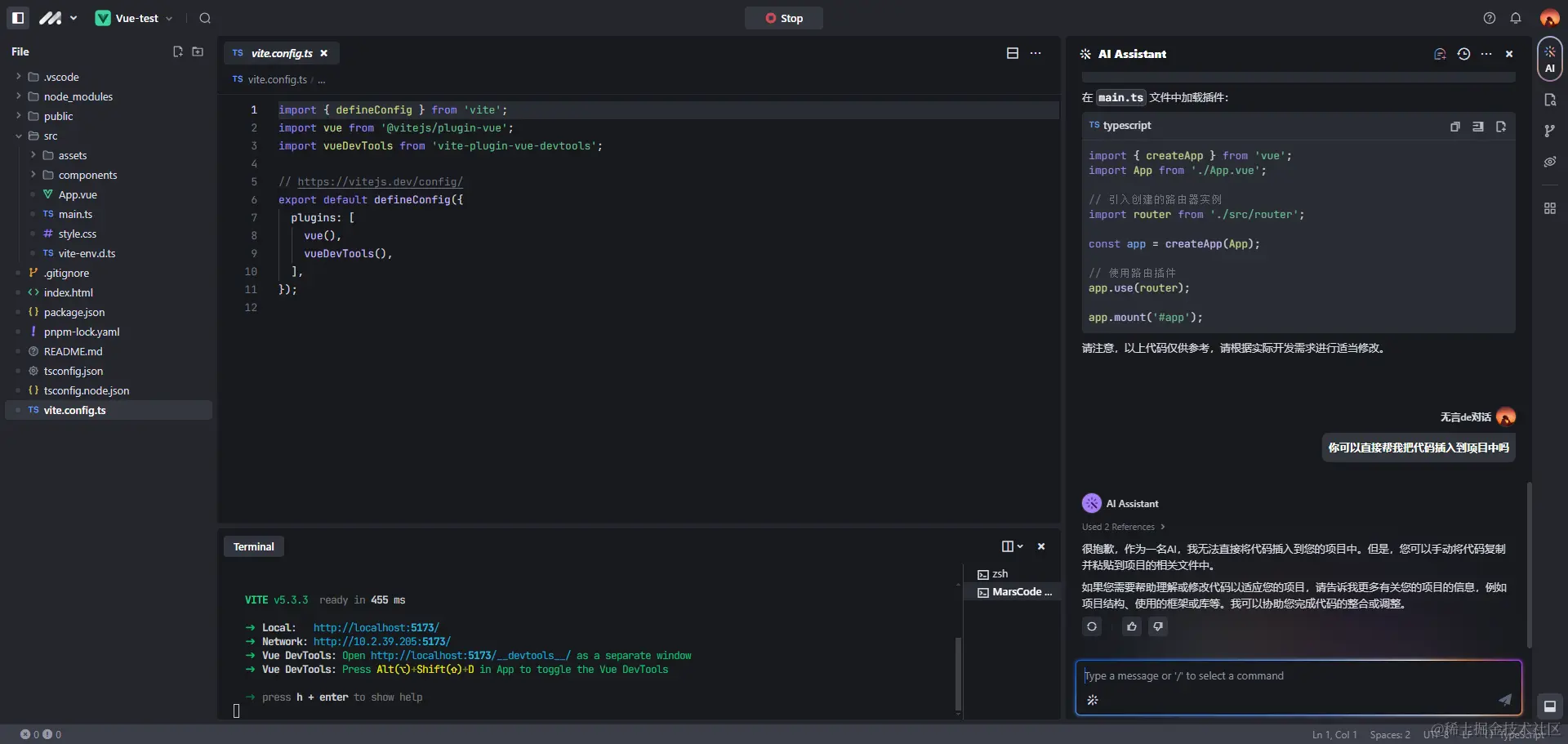Viewport: 1568px width, 744px height.
Task: Open editor more actions menu
Action: [x=1036, y=53]
